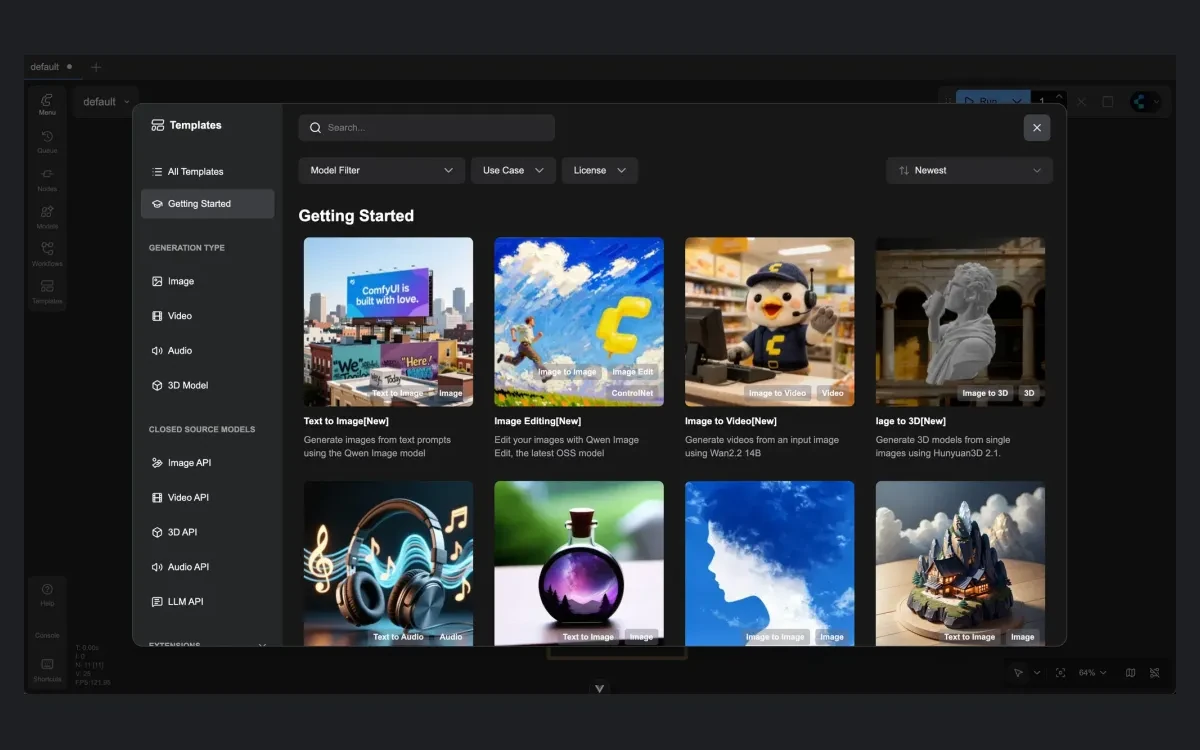Open Help from the sidebar
Viewport: 1200px width, 750px height.
click(47, 594)
